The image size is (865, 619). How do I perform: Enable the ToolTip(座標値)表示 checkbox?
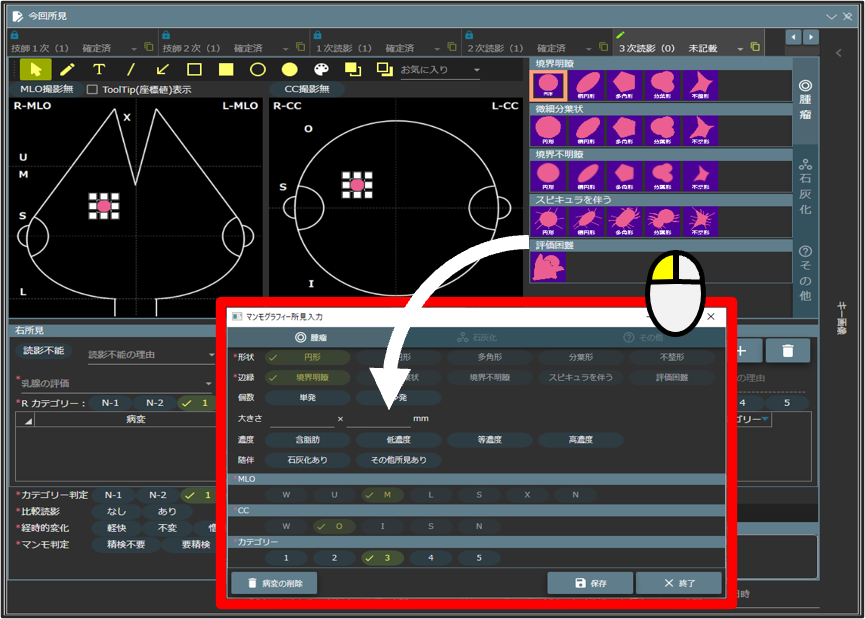[x=92, y=89]
